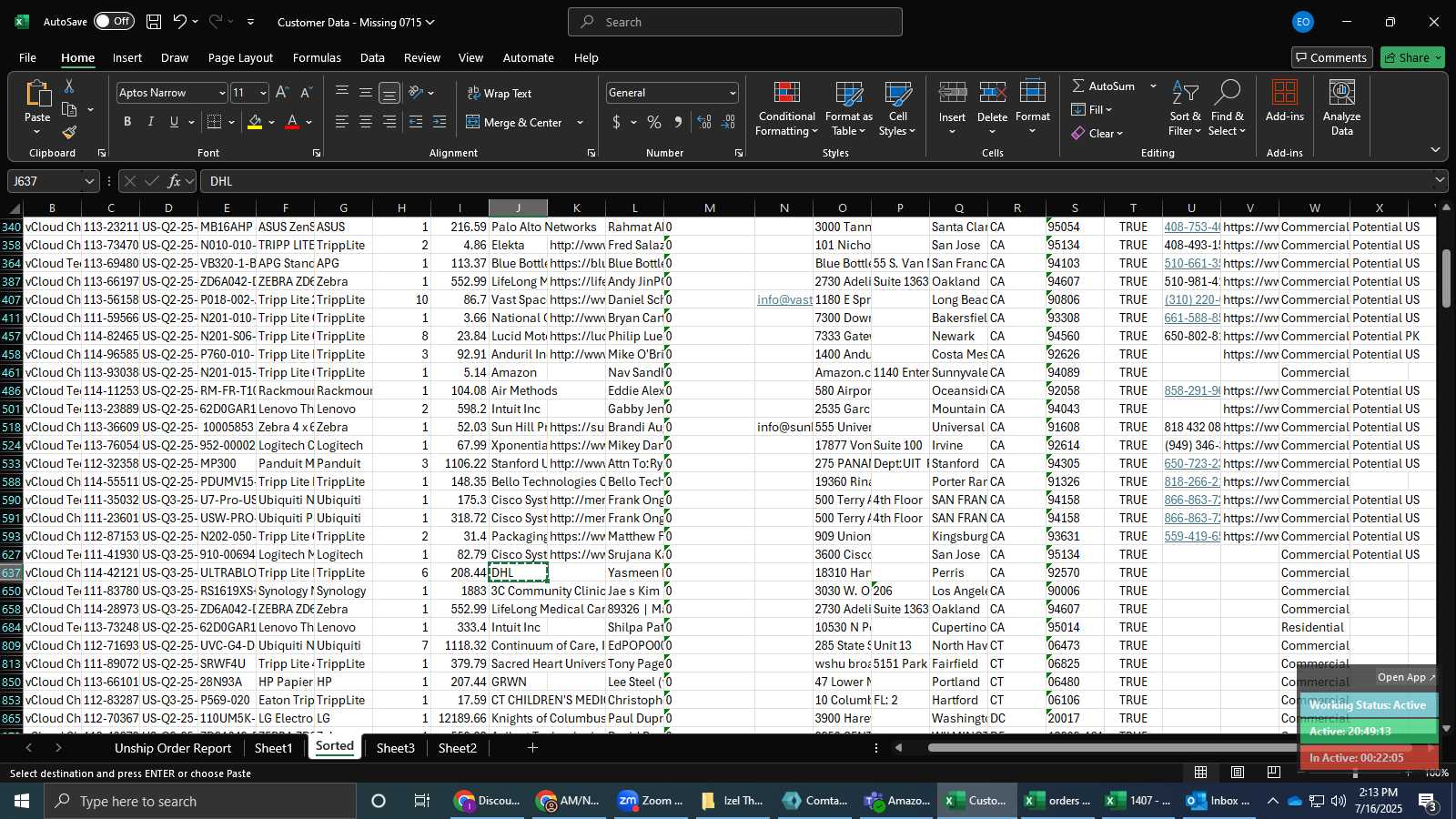Click the Format Painter brush icon
The height and width of the screenshot is (819, 1456).
click(69, 133)
